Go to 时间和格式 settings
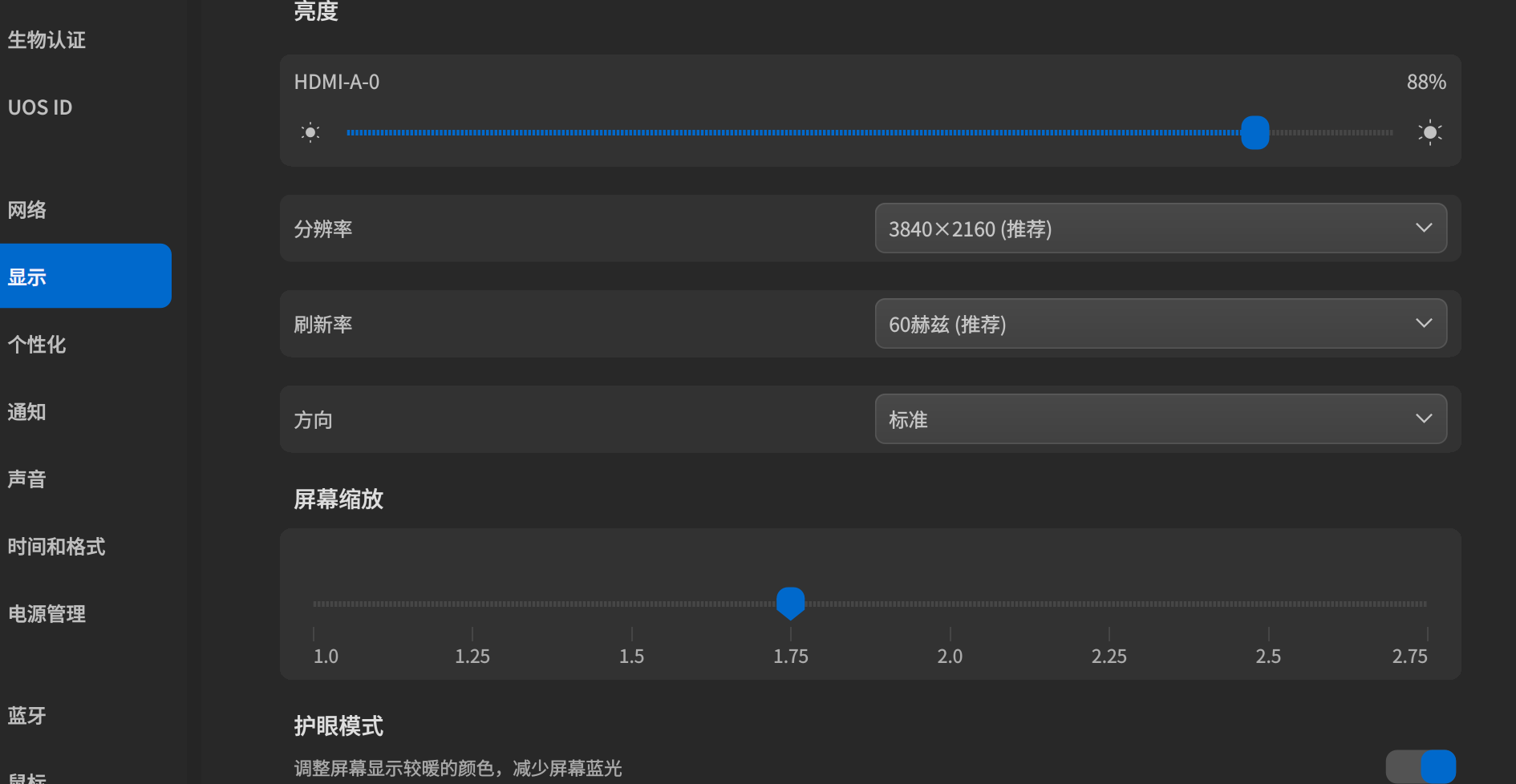The image size is (1516, 784). [x=56, y=547]
